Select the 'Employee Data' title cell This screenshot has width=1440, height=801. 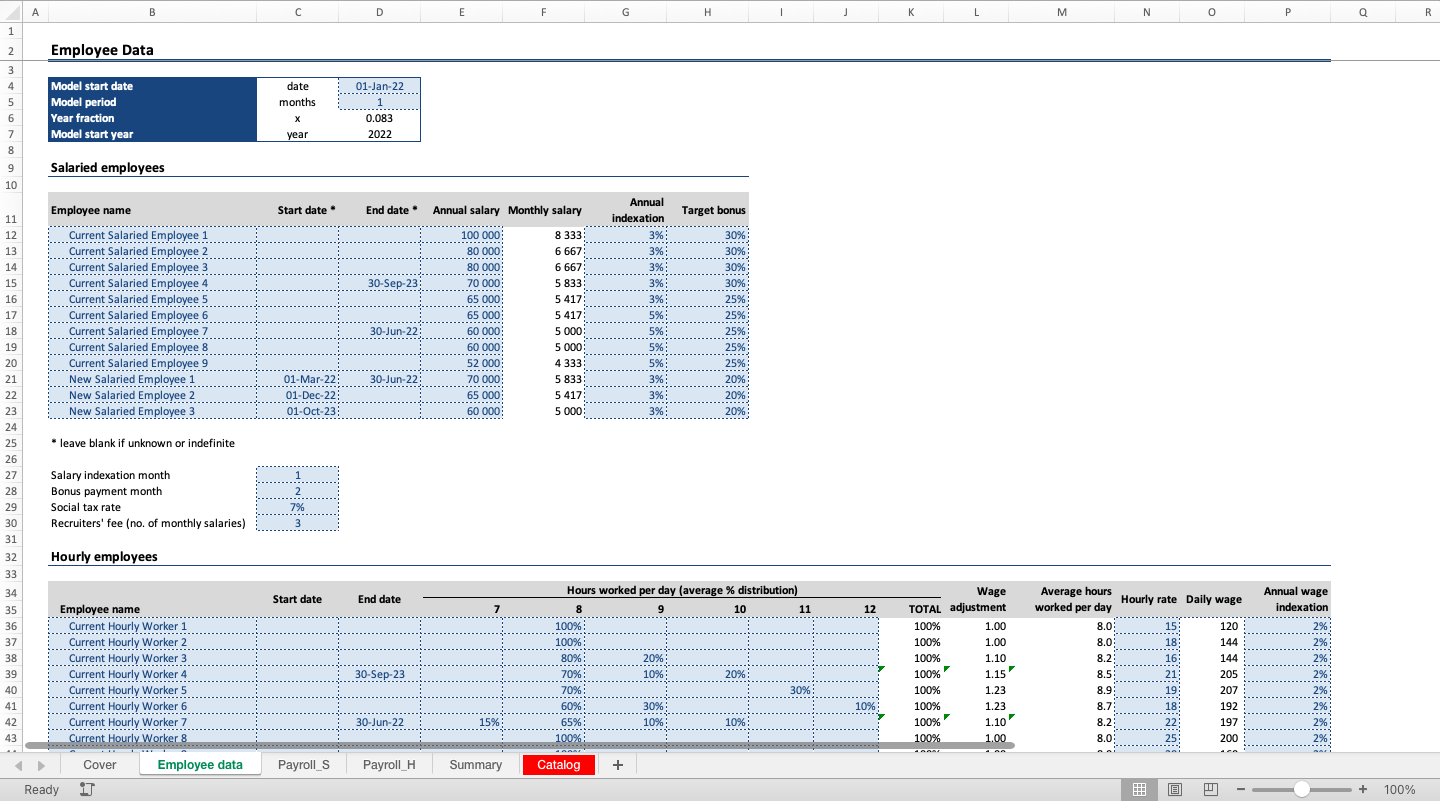pyautogui.click(x=102, y=50)
